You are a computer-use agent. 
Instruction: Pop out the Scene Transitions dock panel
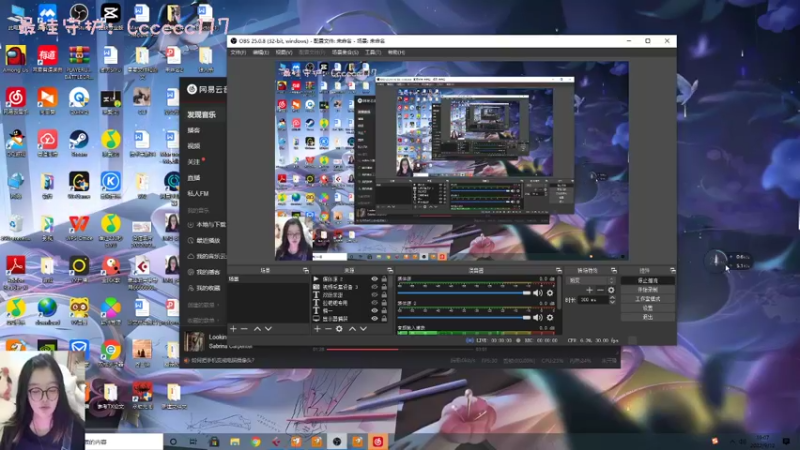(x=614, y=270)
